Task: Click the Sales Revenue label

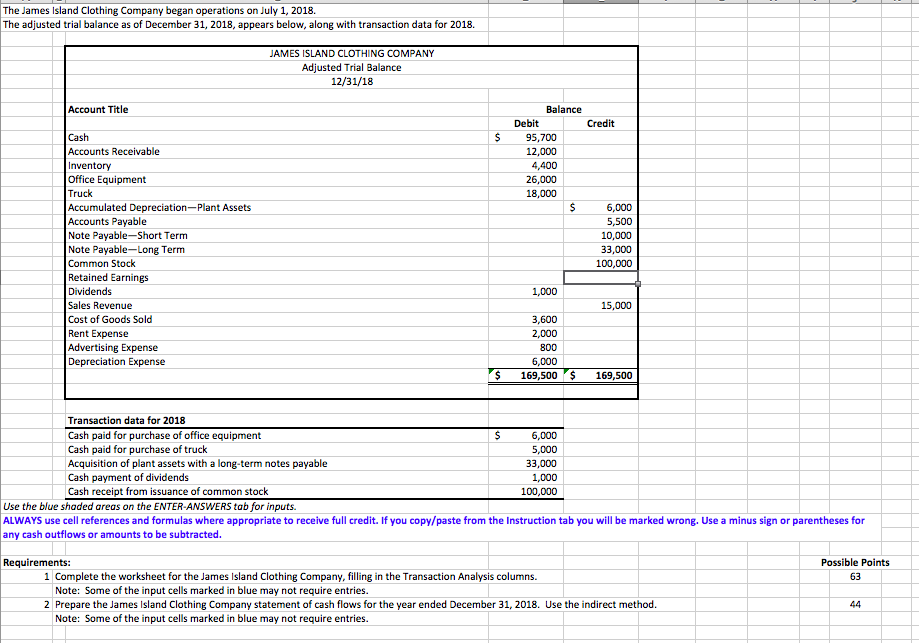Action: (100, 305)
